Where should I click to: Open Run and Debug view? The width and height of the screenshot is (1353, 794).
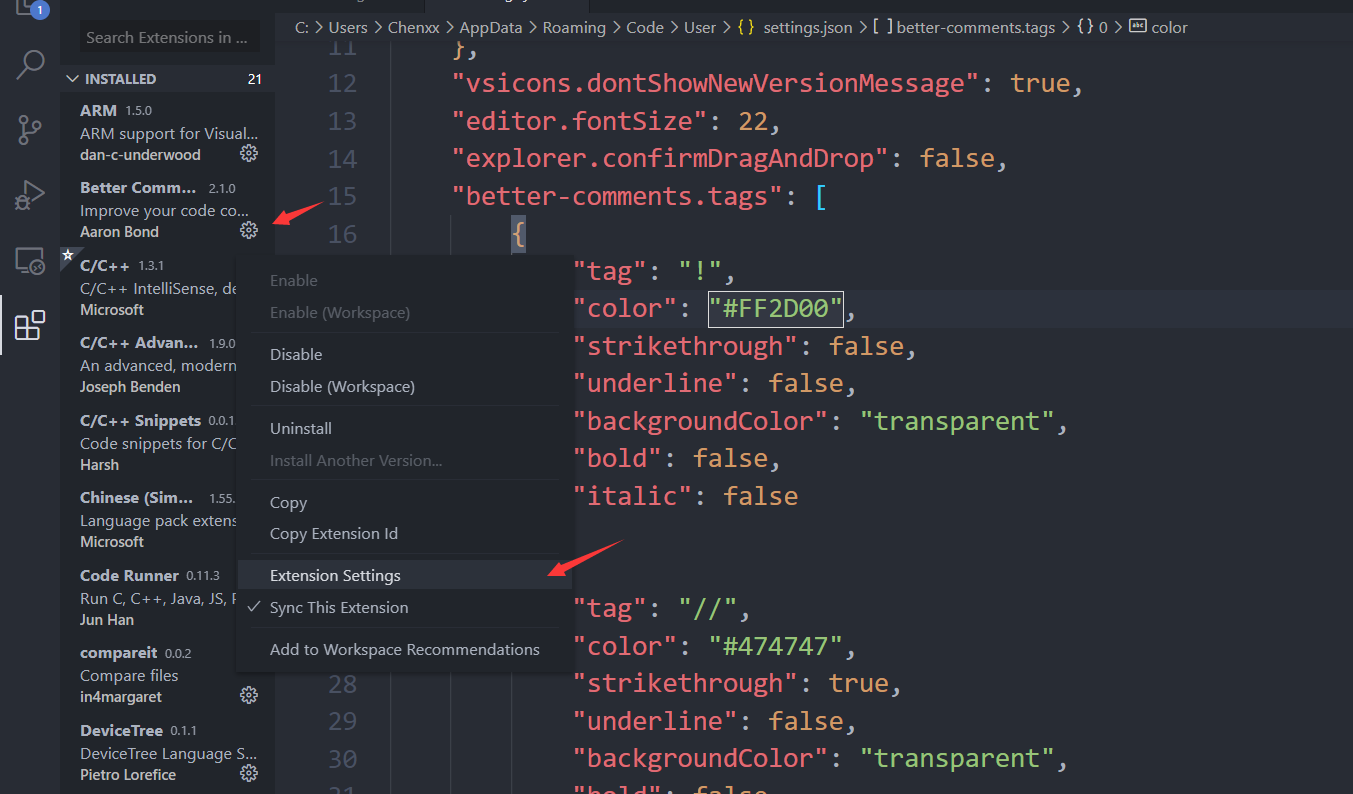(30, 195)
